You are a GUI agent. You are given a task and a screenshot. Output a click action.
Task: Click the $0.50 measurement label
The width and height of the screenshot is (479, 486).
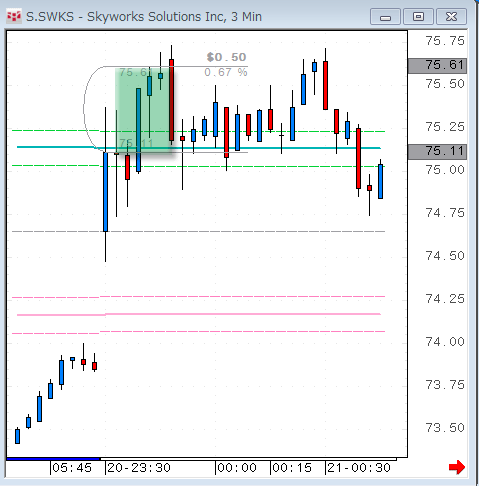(226, 57)
